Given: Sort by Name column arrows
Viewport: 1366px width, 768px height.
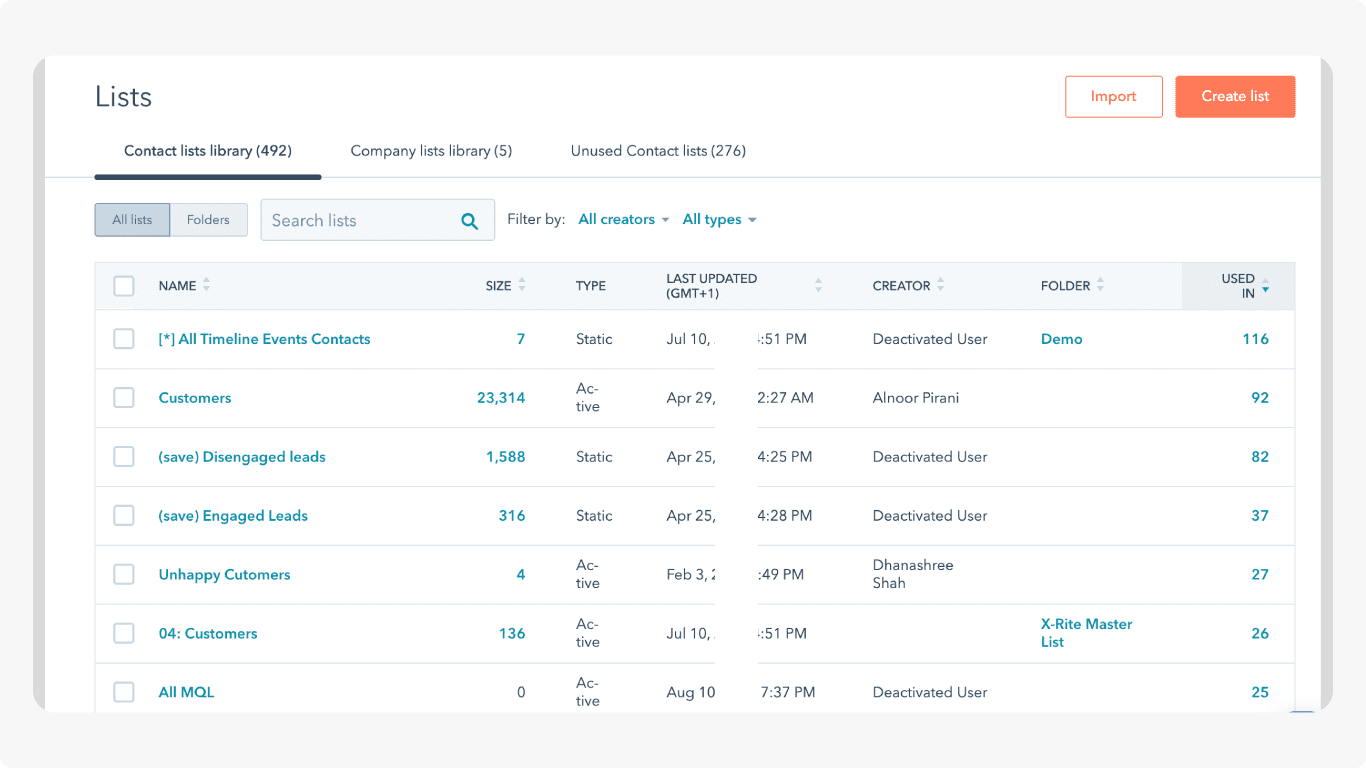Looking at the screenshot, I should pyautogui.click(x=206, y=285).
